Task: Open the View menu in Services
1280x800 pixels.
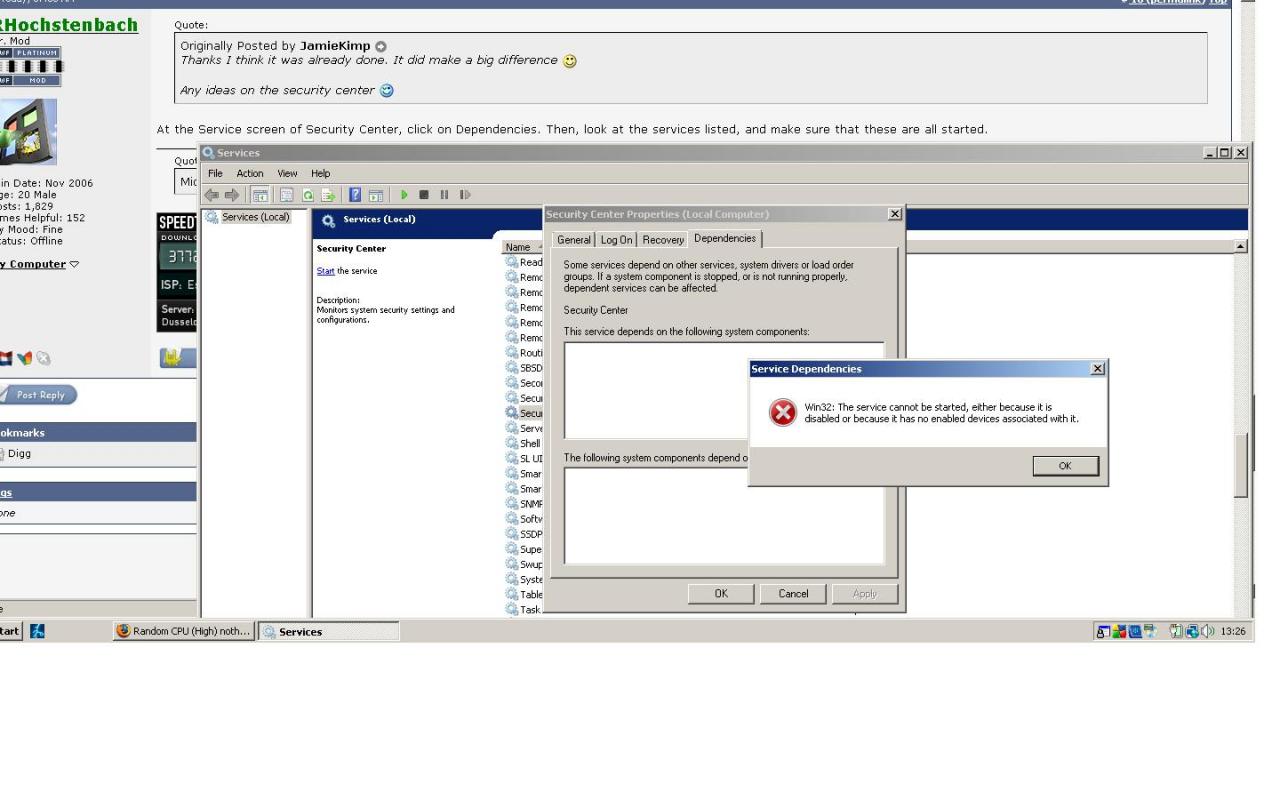Action: click(x=288, y=174)
